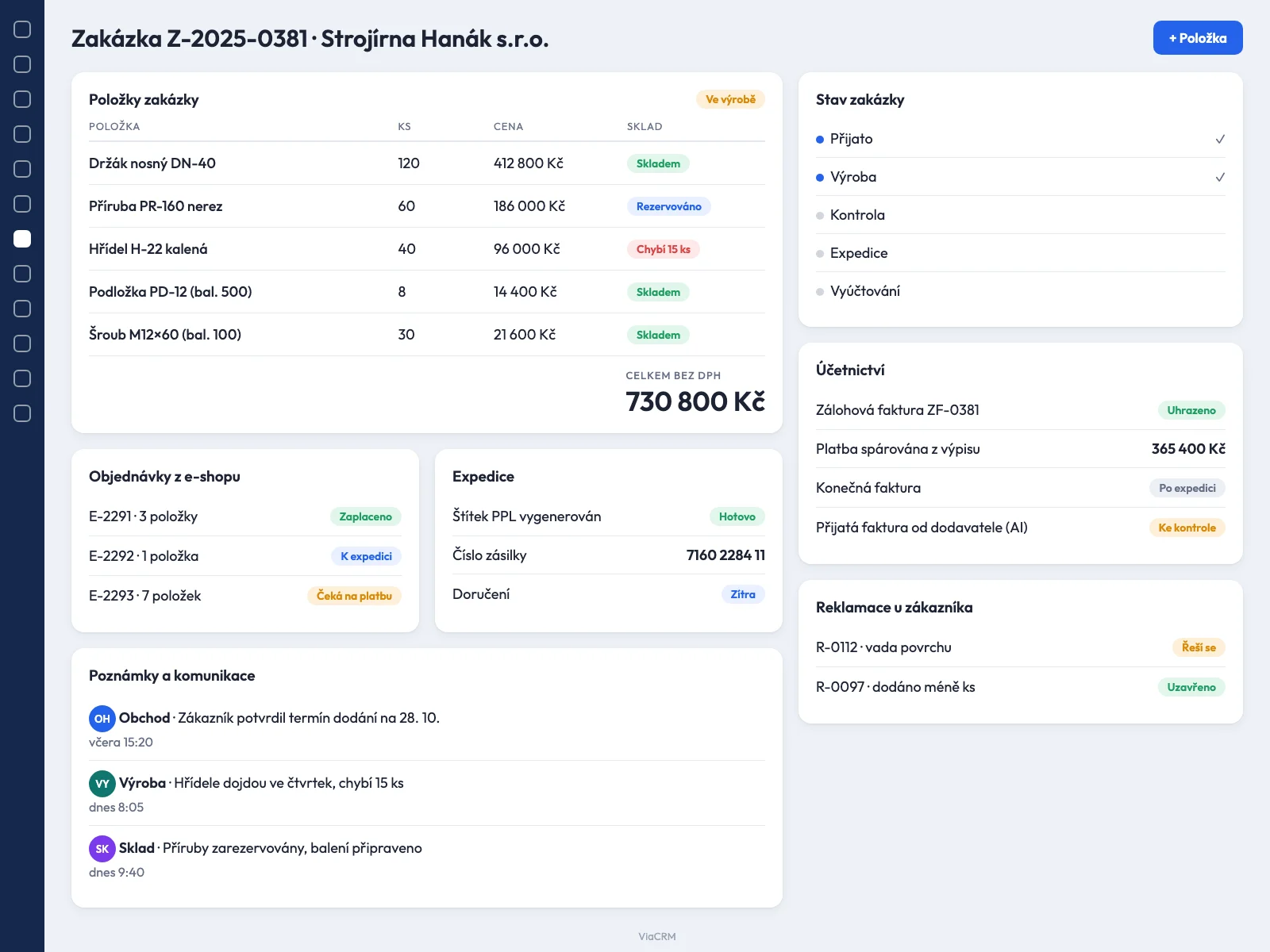Click the SK avatar next to Sklad
Viewport: 1270px width, 952px height.
(102, 848)
